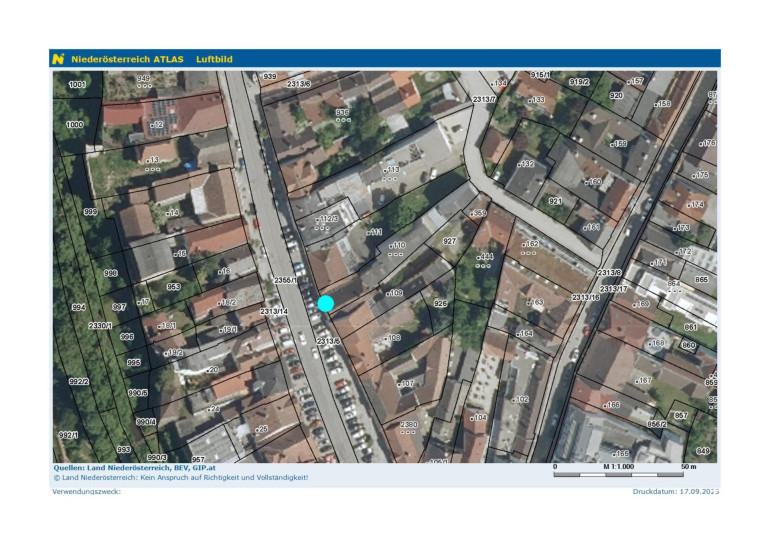Click parcel number 921
The image size is (770, 544).
[x=555, y=201]
